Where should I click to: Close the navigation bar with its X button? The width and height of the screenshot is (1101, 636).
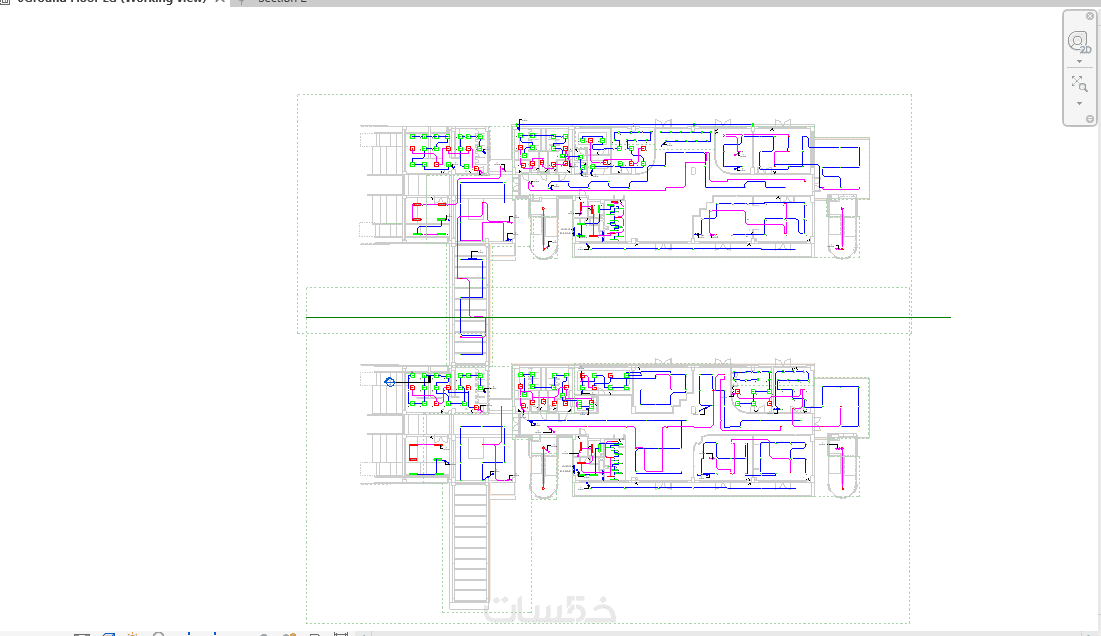coord(1090,16)
